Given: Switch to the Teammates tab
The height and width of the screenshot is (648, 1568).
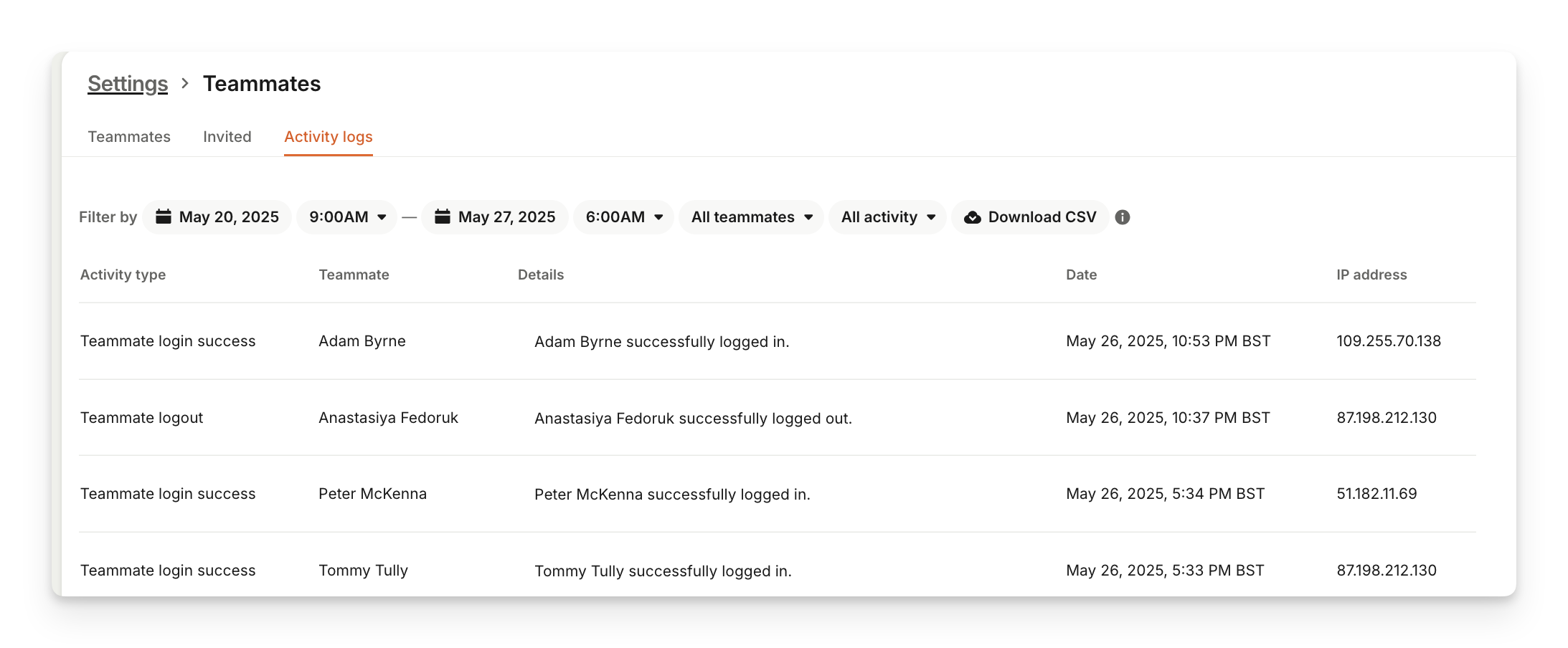Looking at the screenshot, I should pos(129,137).
